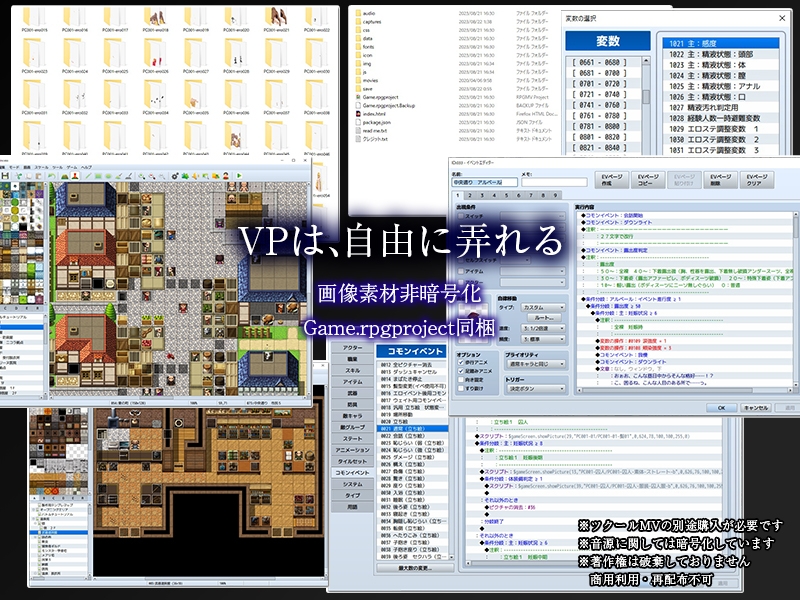Enable the 向き固定 checkbox
The image size is (800, 600).
coord(461,380)
